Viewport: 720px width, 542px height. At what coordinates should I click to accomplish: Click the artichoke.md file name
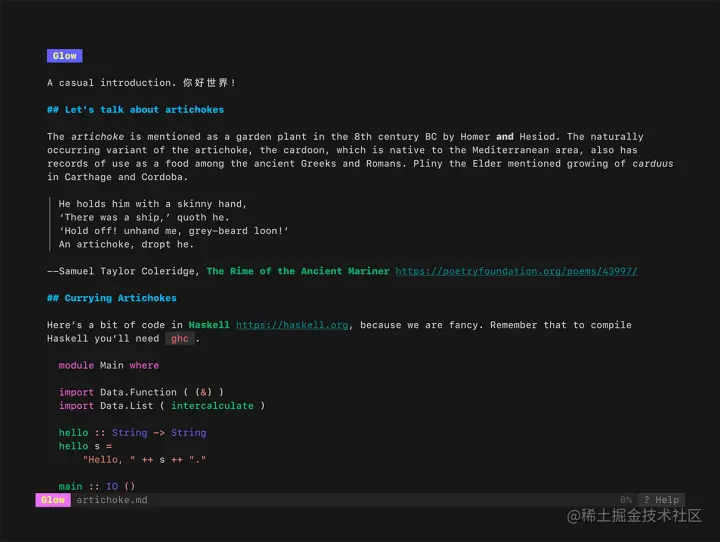pyautogui.click(x=112, y=500)
